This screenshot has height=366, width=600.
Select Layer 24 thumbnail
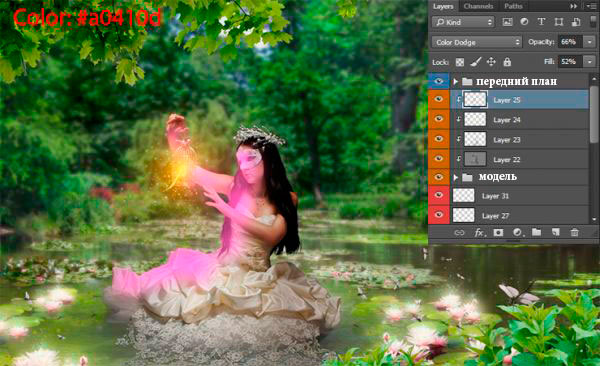click(x=475, y=119)
